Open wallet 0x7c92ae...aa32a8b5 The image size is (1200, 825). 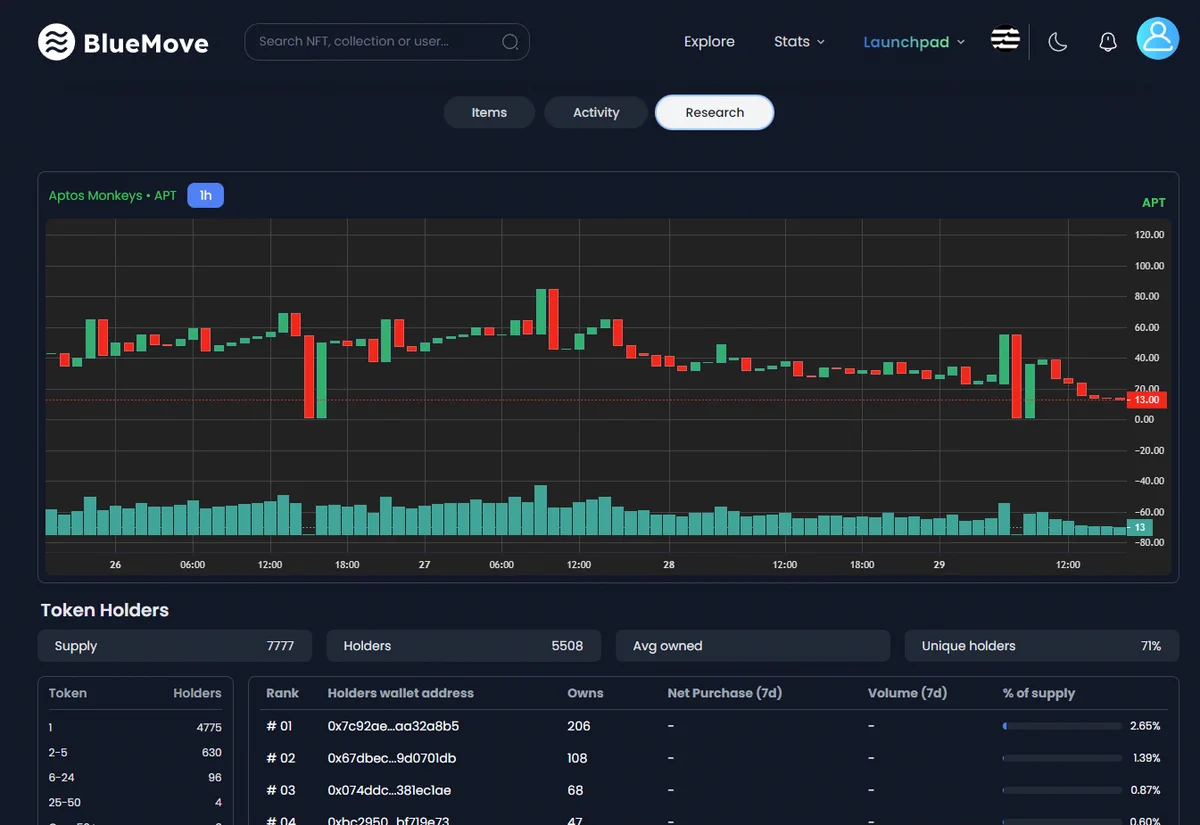pyautogui.click(x=393, y=726)
